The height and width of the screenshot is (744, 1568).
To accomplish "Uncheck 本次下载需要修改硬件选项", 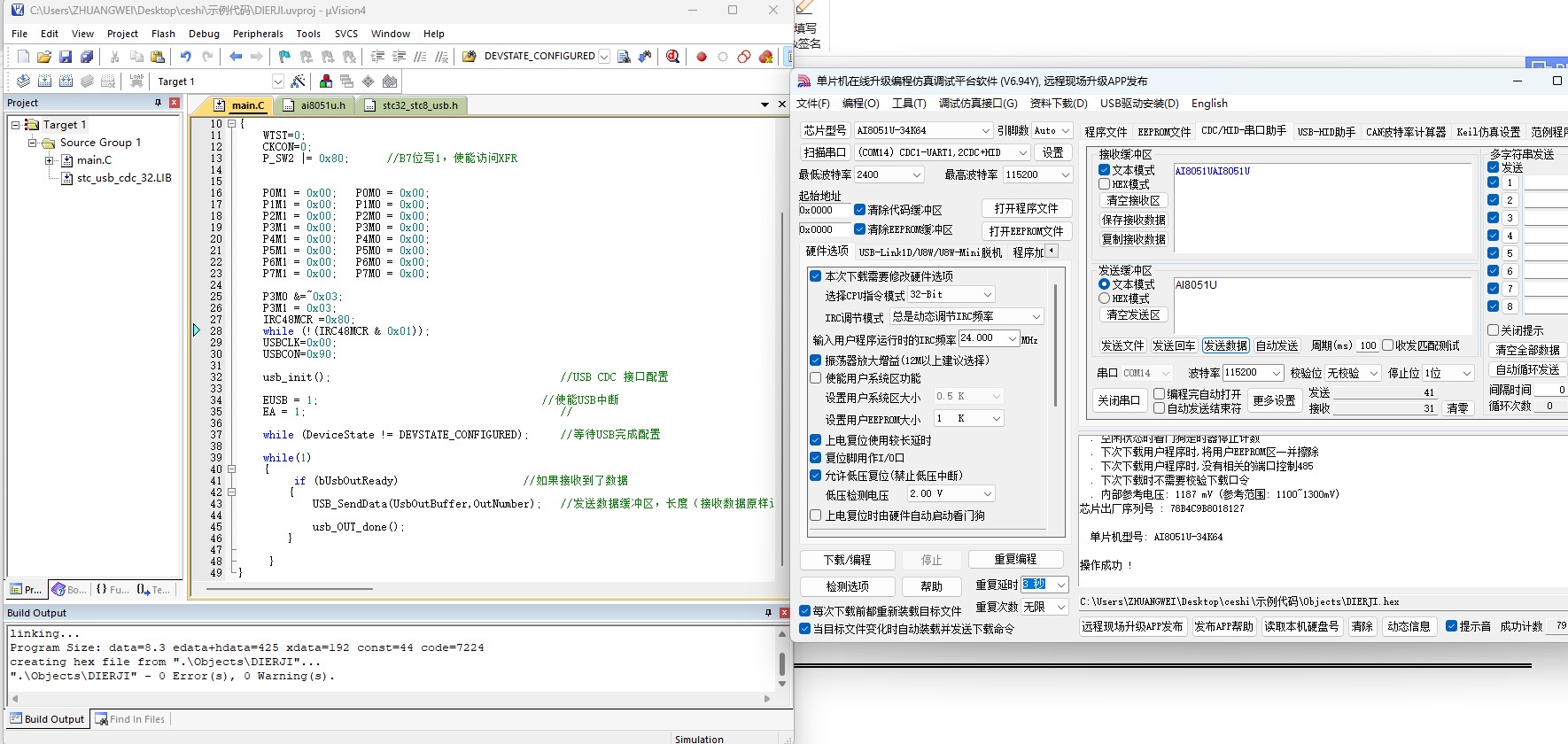I will tap(815, 276).
